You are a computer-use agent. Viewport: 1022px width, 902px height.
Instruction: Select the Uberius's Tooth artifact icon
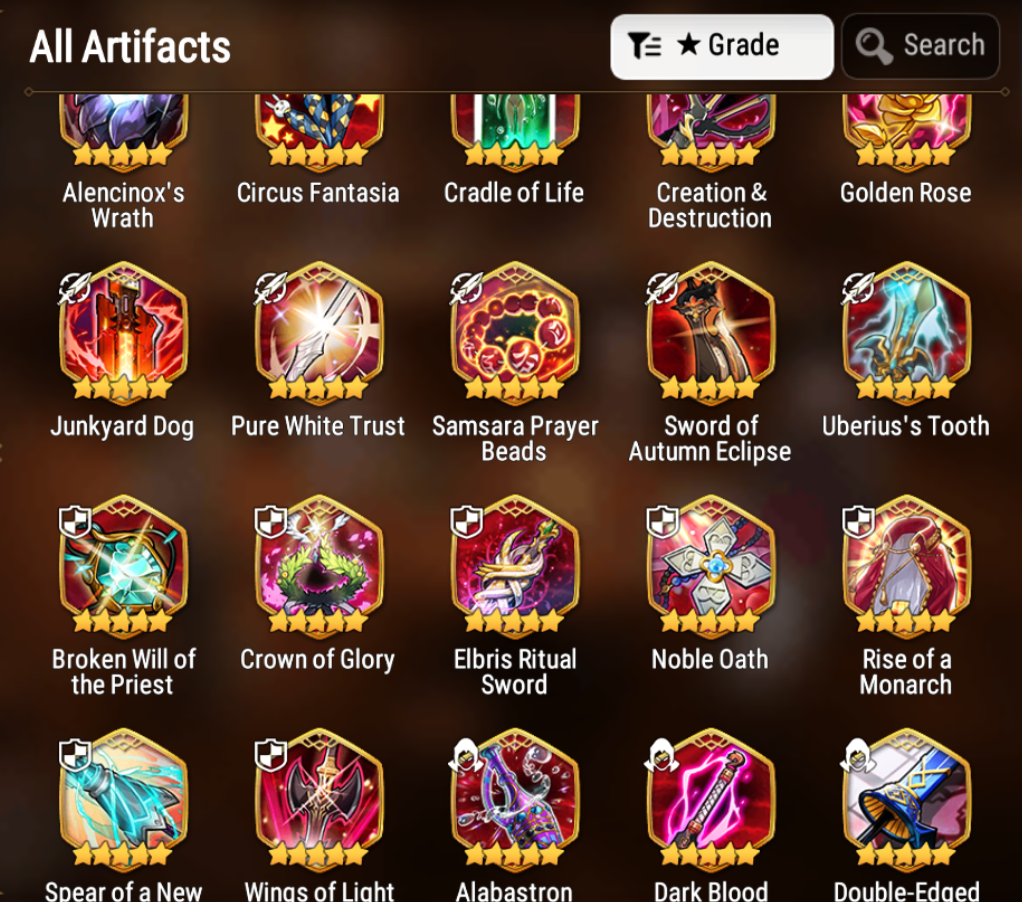point(906,330)
